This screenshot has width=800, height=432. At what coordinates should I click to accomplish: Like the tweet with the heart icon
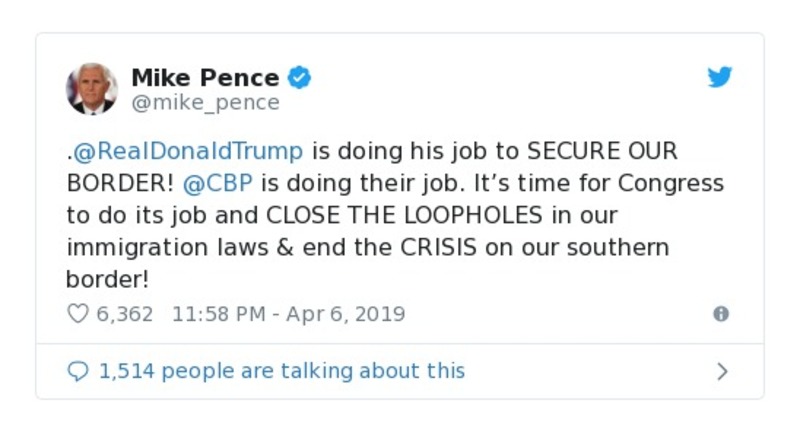(x=77, y=314)
